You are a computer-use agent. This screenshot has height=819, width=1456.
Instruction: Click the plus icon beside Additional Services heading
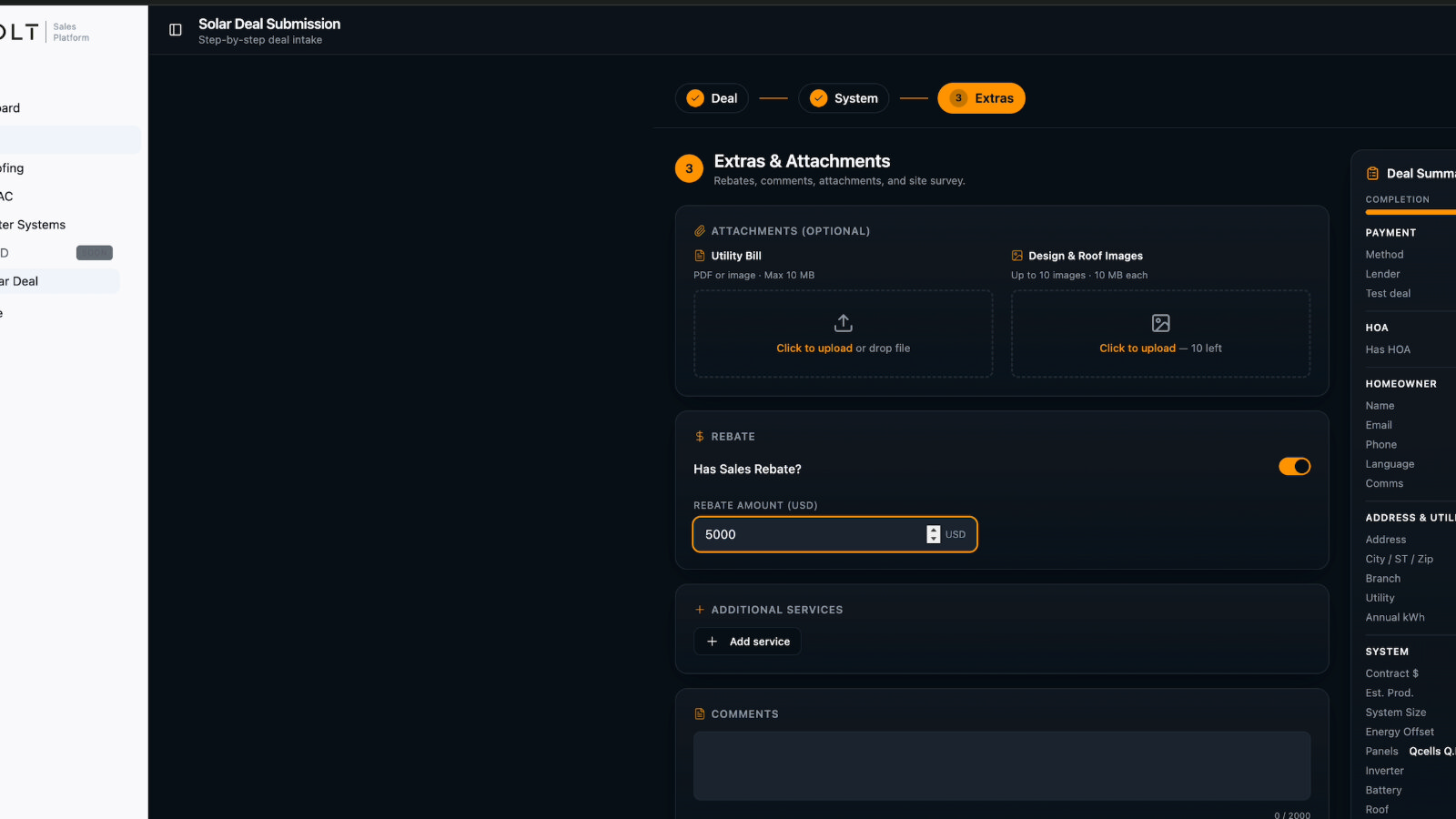700,610
